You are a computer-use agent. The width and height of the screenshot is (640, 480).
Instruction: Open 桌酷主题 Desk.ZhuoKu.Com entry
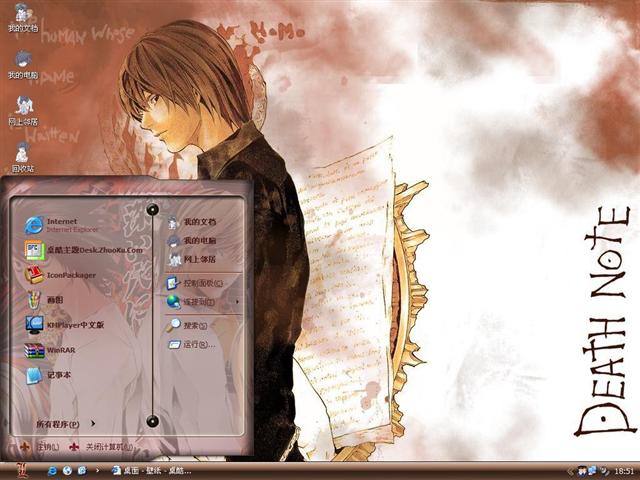click(x=84, y=250)
